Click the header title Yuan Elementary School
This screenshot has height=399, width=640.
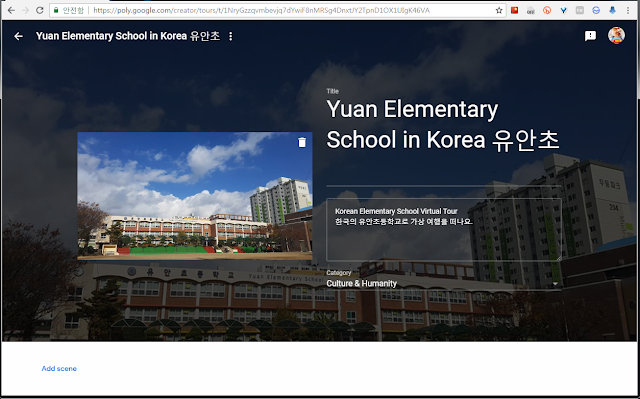click(x=128, y=36)
